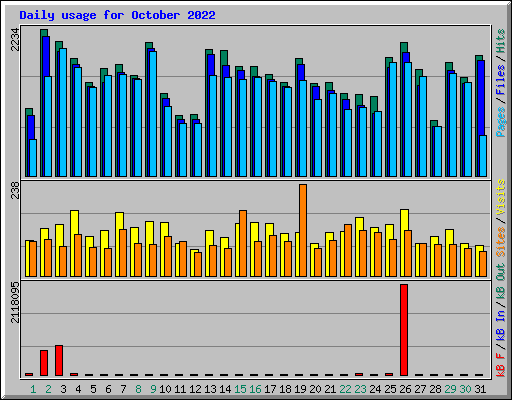The height and width of the screenshot is (400, 512).
Task: Click day label 8 on the axis
Action: click(138, 389)
